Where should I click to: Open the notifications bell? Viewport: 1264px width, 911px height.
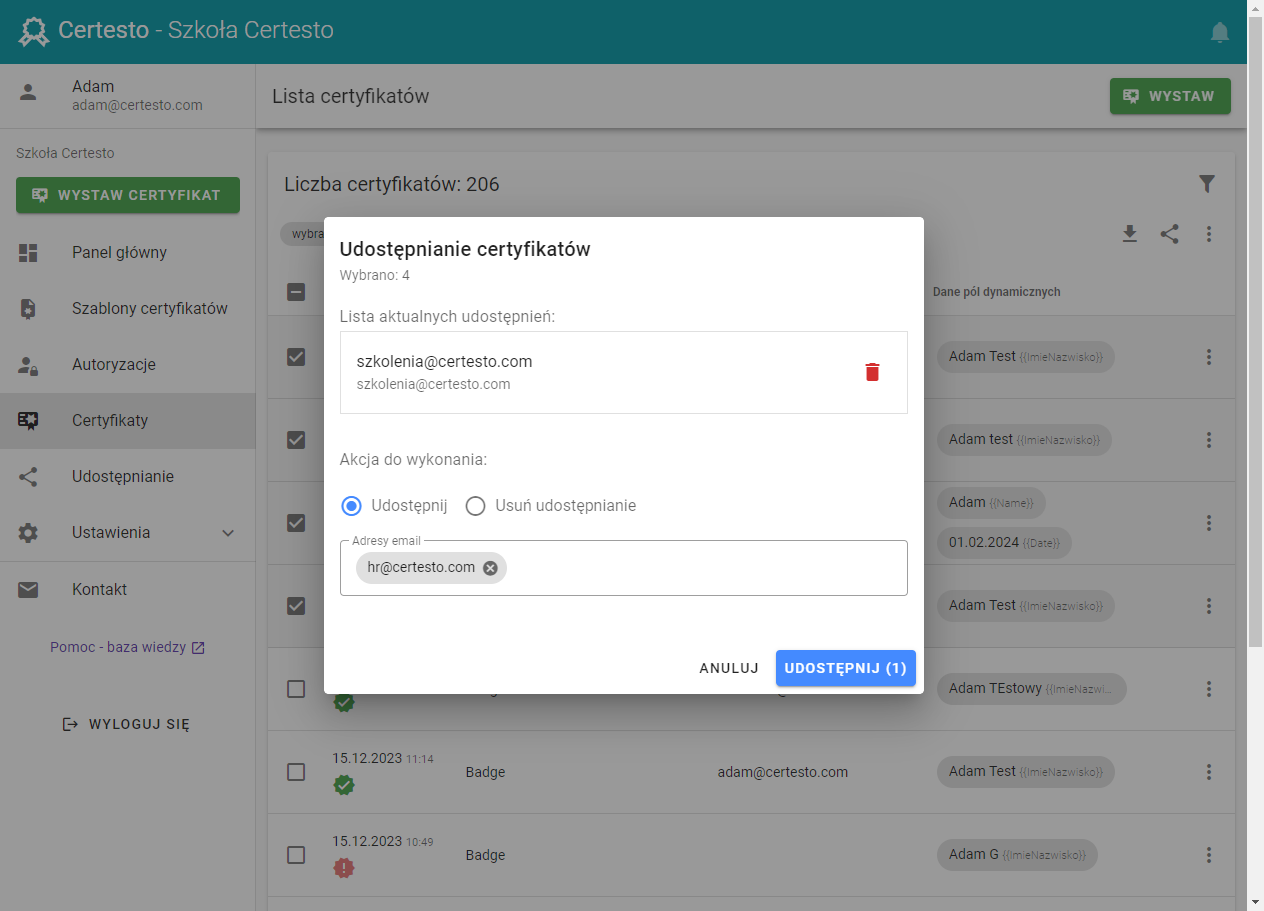pos(1220,32)
